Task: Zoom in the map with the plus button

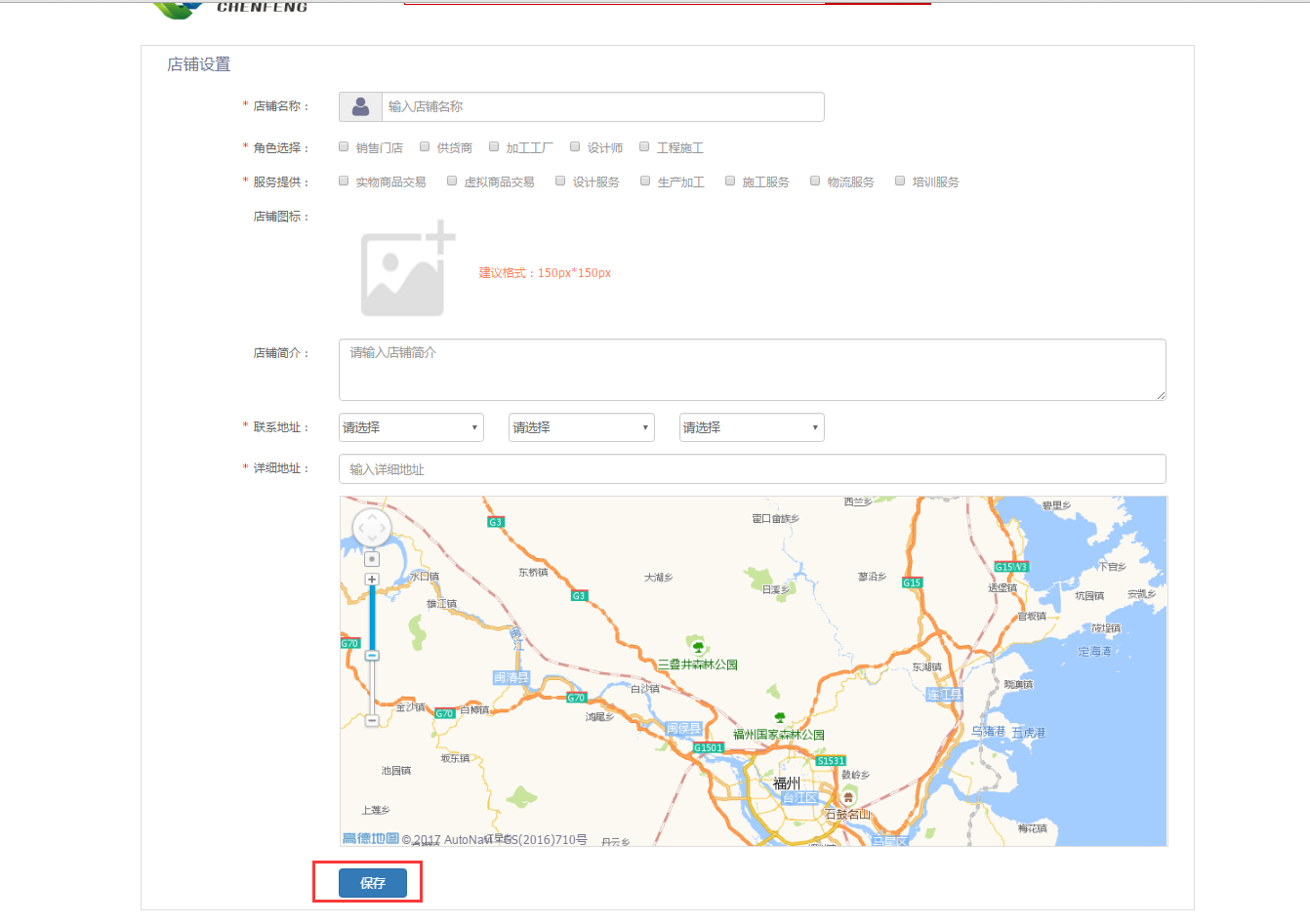Action: [x=372, y=580]
